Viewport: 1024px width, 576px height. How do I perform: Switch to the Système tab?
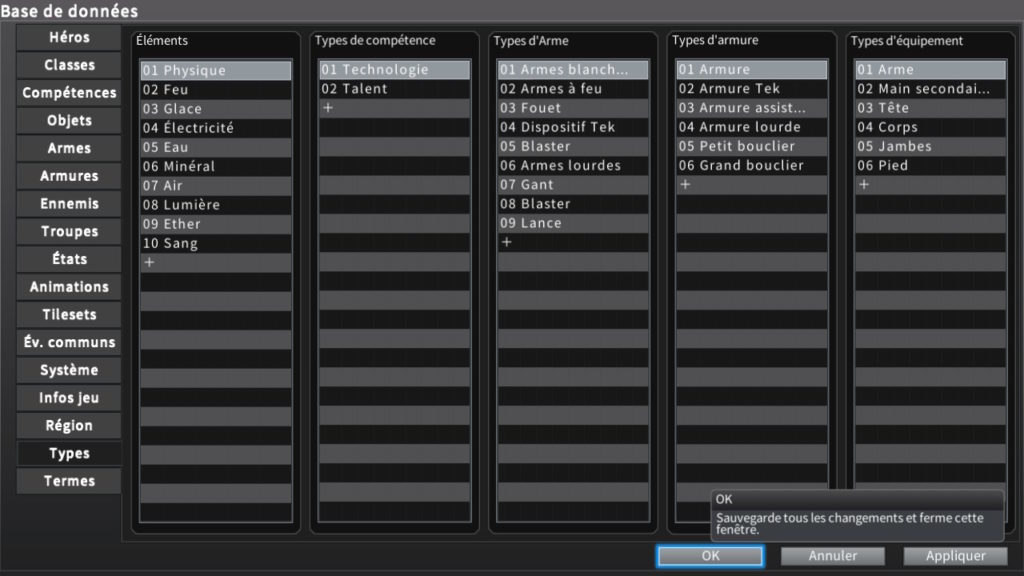pyautogui.click(x=69, y=370)
